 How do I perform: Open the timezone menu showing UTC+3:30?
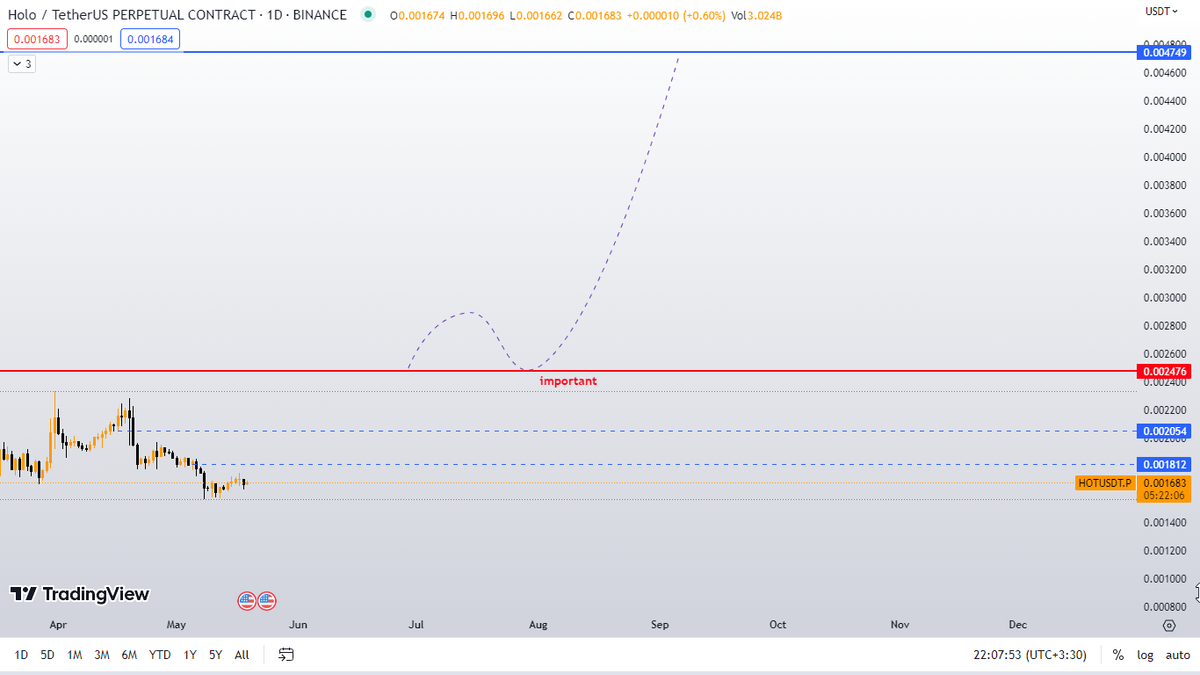pos(1043,655)
